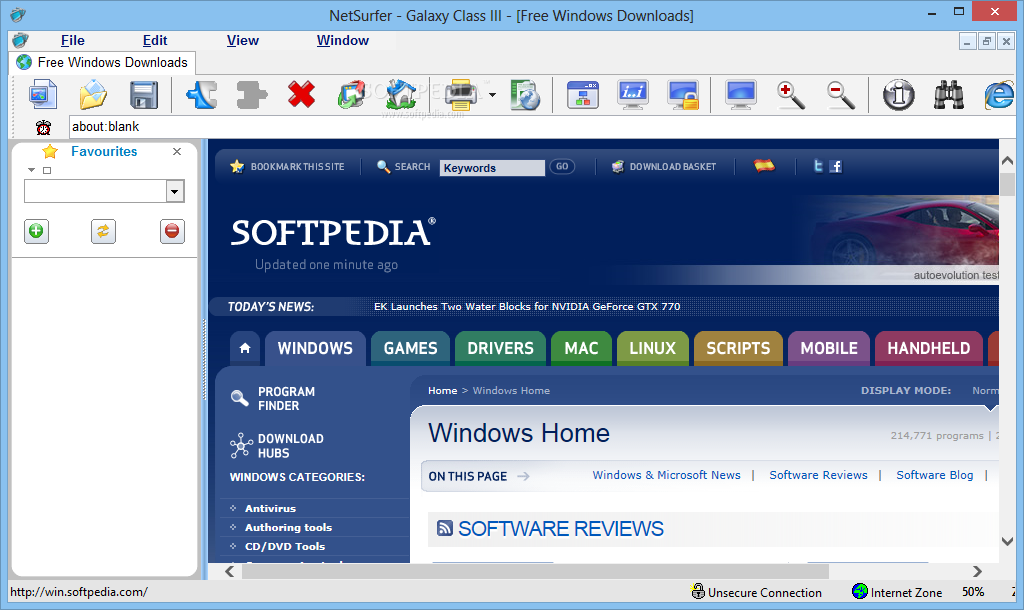The image size is (1024, 610).
Task: Click the home icon tab on Softpedia
Action: pos(245,348)
